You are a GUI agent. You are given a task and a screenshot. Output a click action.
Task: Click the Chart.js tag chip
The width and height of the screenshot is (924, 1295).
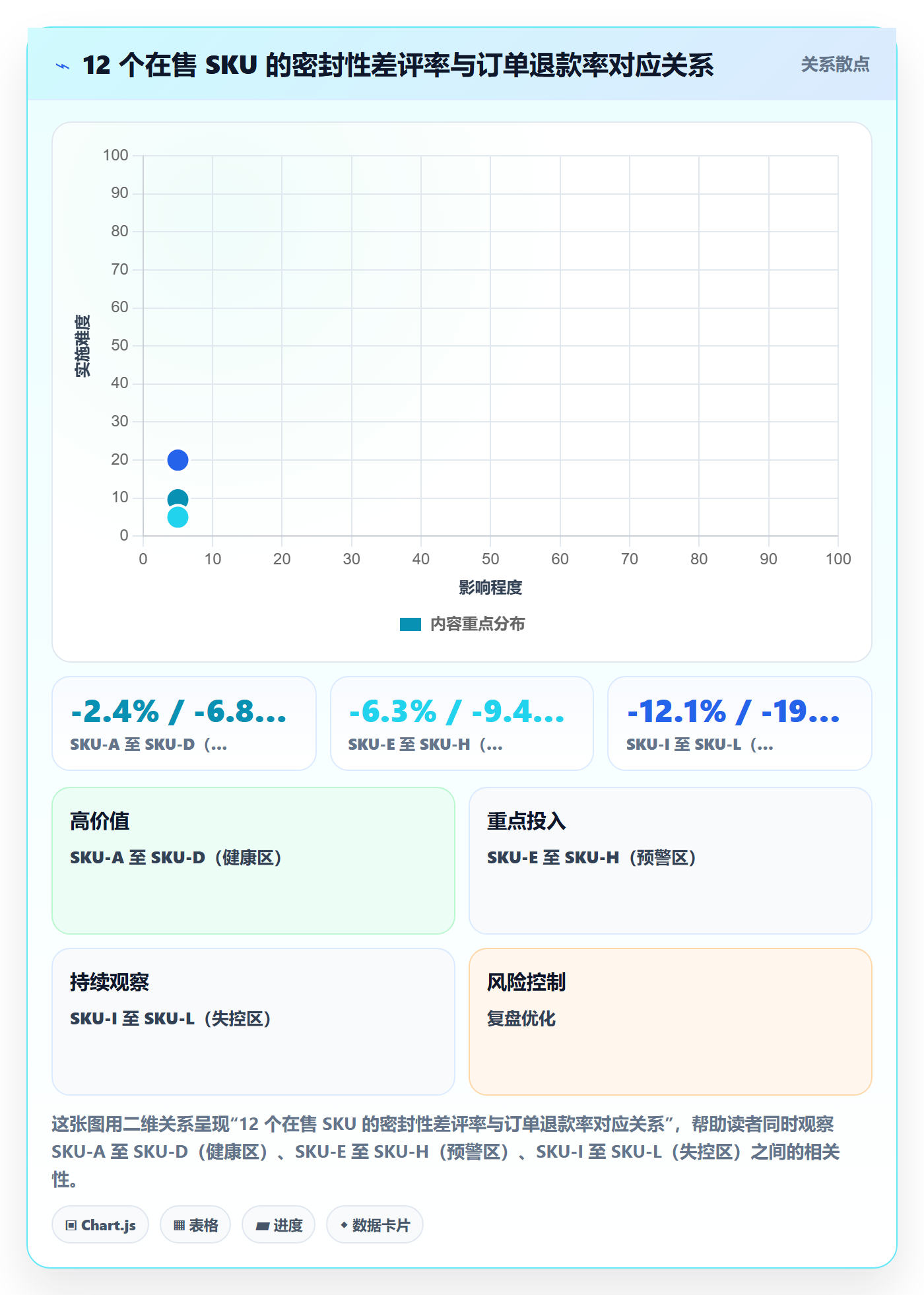[100, 1225]
